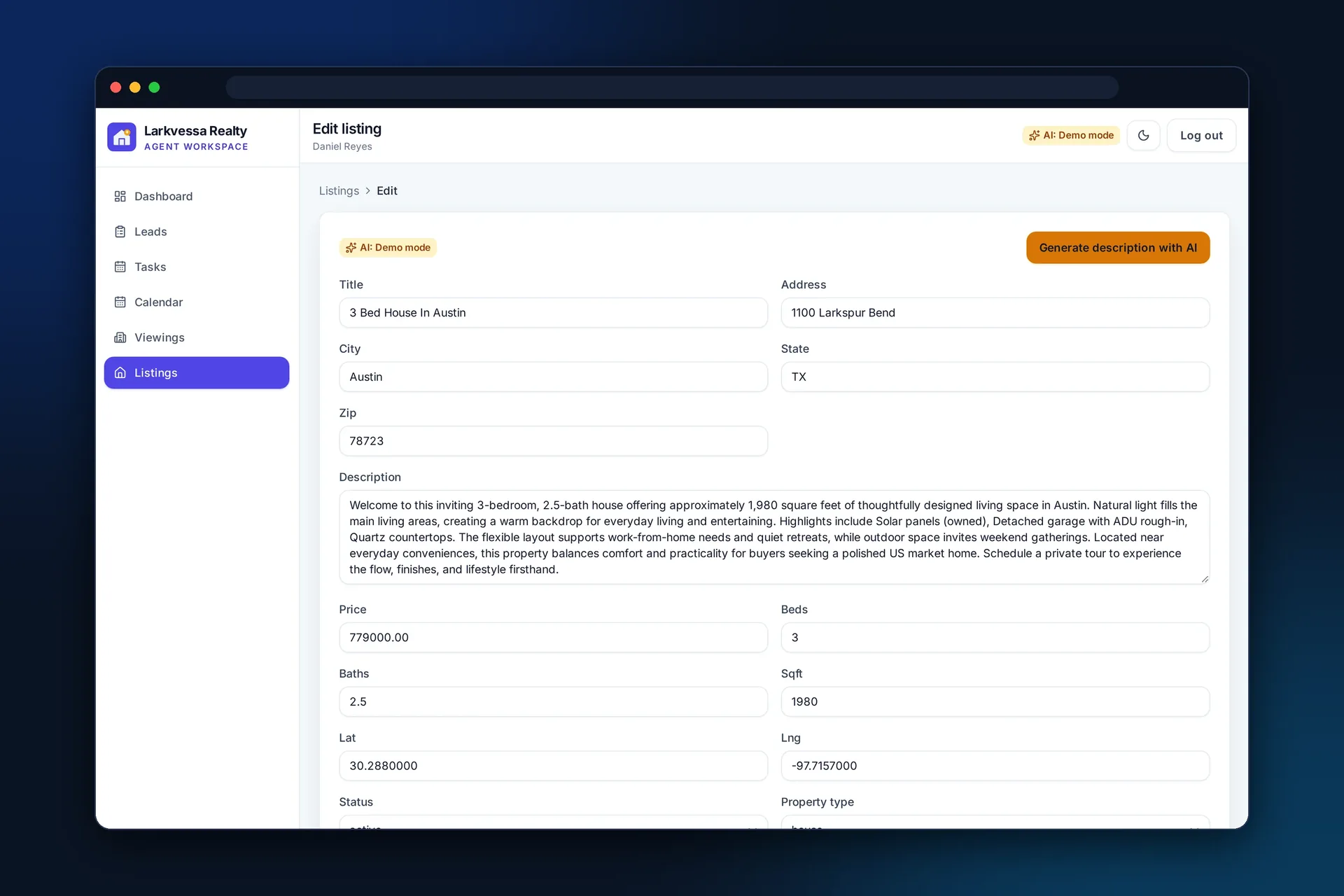Click sparkle icon in form AI Demo badge
1344x896 pixels.
pyautogui.click(x=351, y=248)
